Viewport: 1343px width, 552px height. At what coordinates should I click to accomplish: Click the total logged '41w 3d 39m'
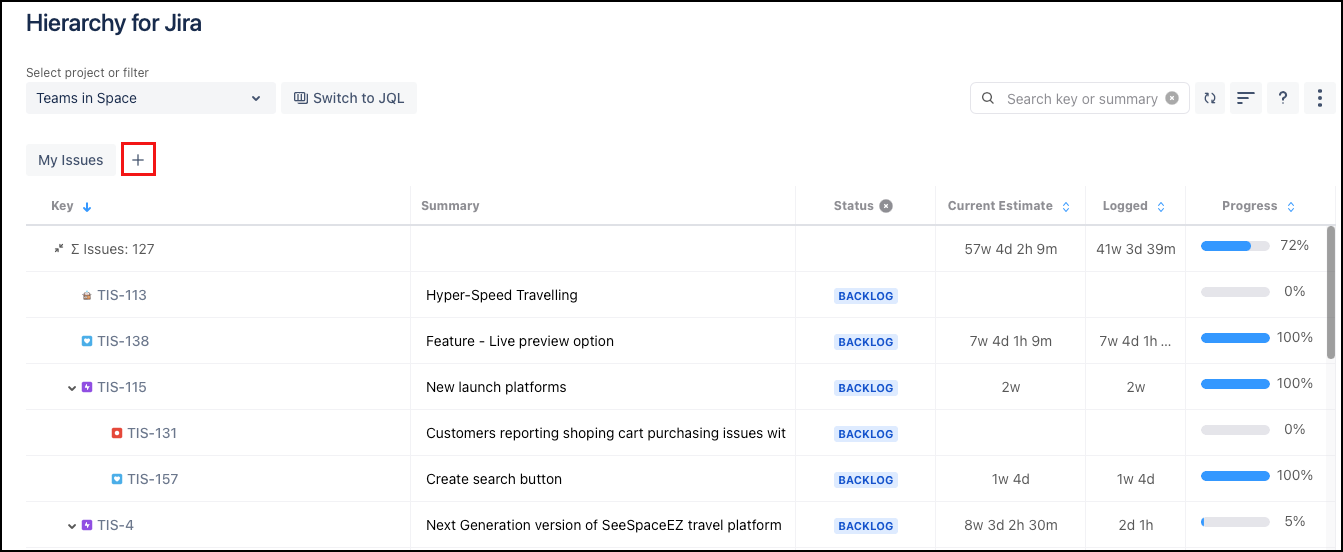[1136, 249]
